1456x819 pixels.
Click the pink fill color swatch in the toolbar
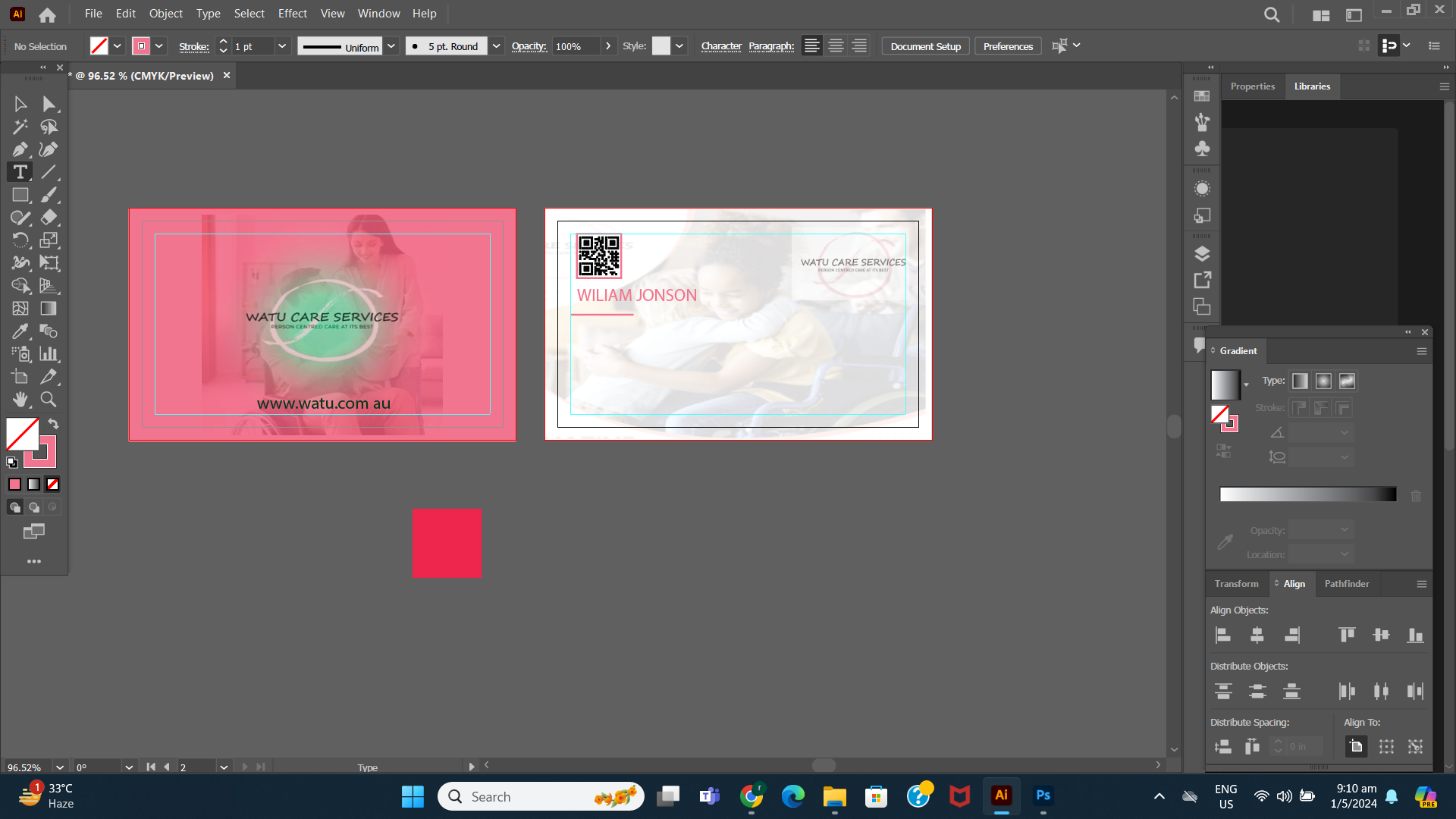click(x=14, y=484)
